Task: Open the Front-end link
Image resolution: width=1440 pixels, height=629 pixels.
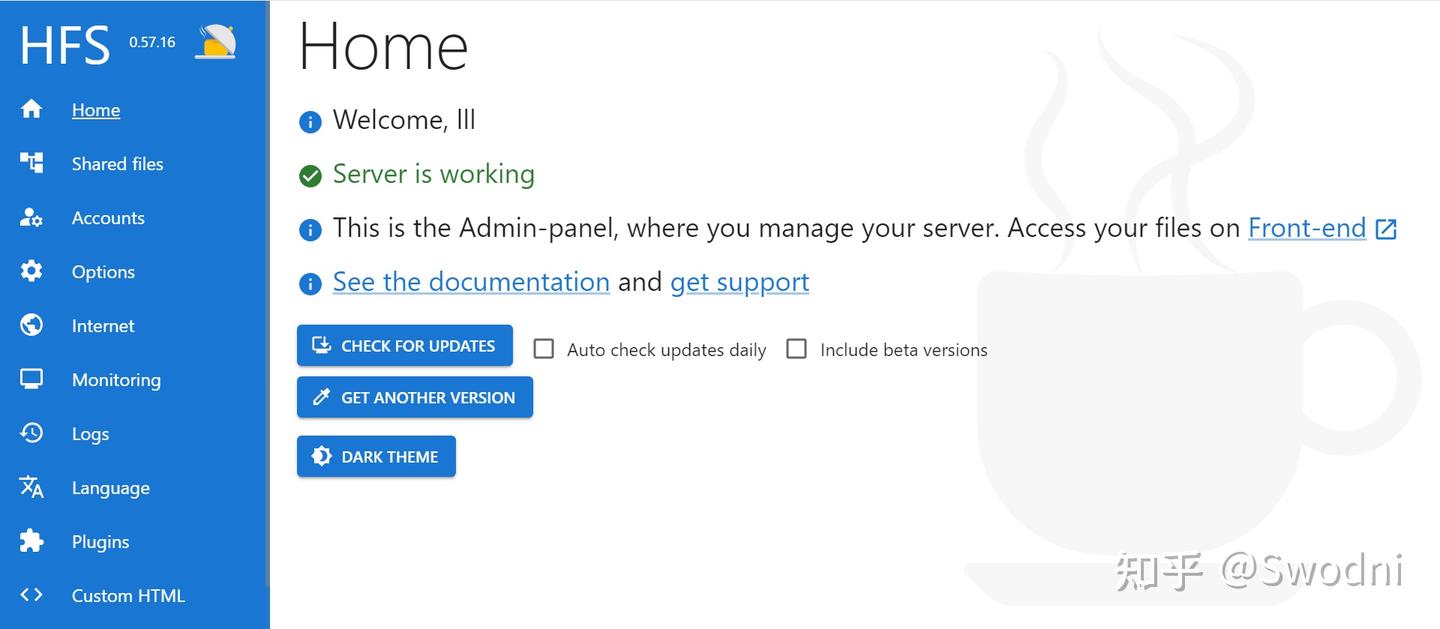Action: point(1307,228)
